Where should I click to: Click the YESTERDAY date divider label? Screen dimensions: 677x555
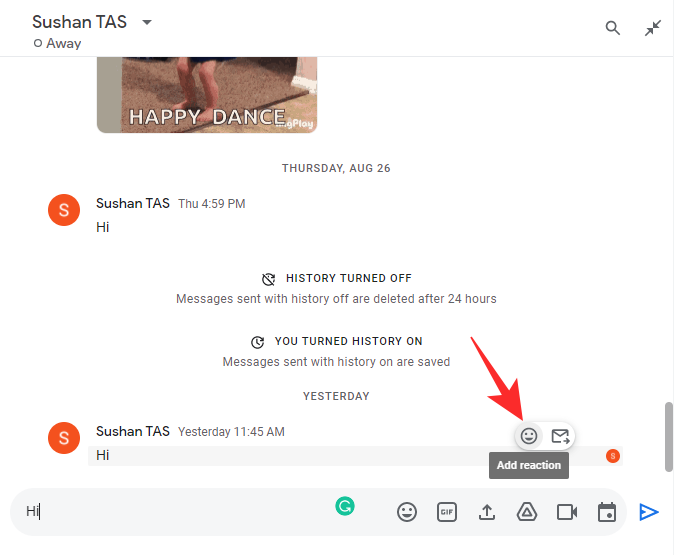(x=336, y=396)
